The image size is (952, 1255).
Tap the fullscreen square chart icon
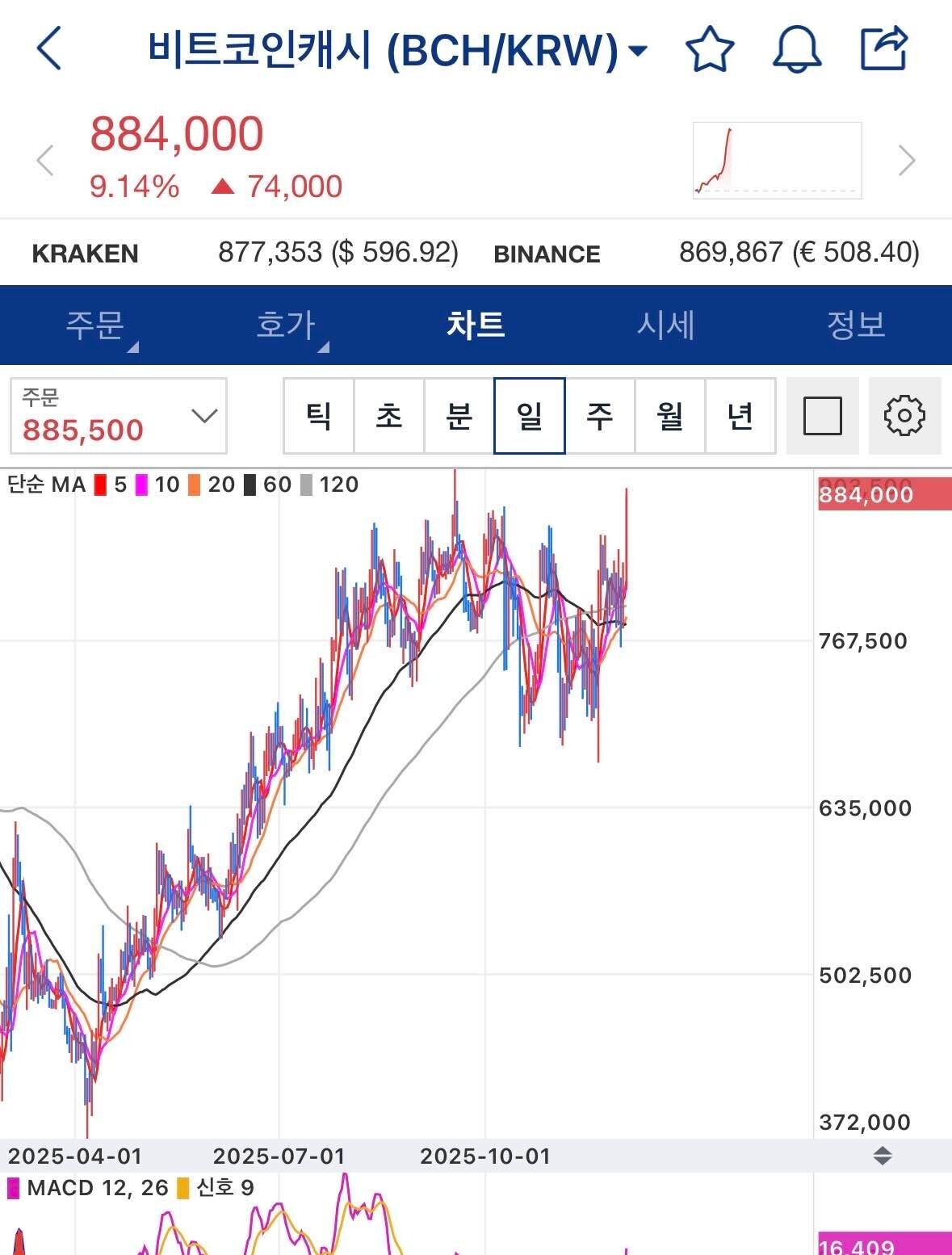pos(823,416)
